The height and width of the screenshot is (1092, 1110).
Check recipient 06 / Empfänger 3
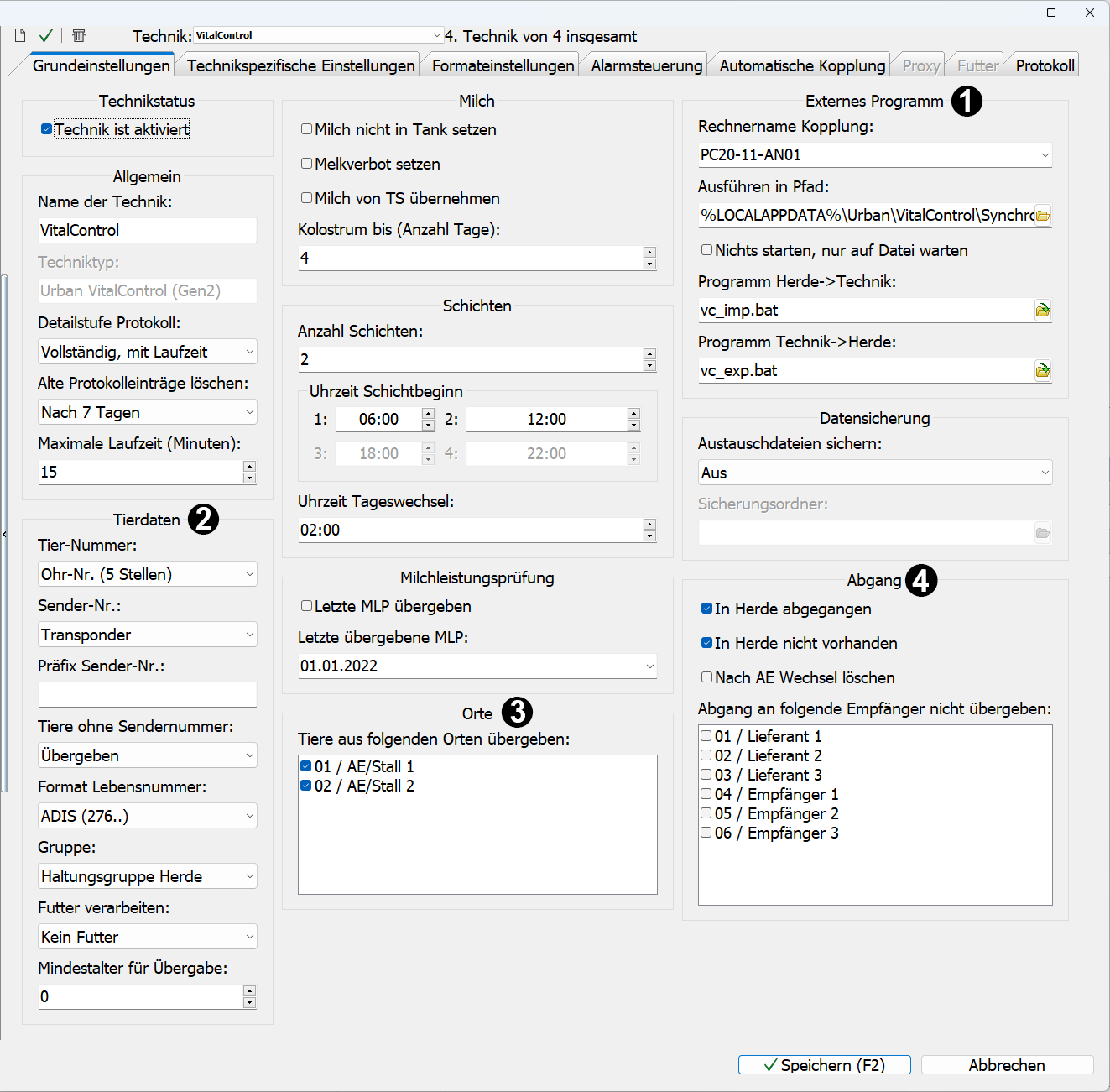(x=706, y=833)
